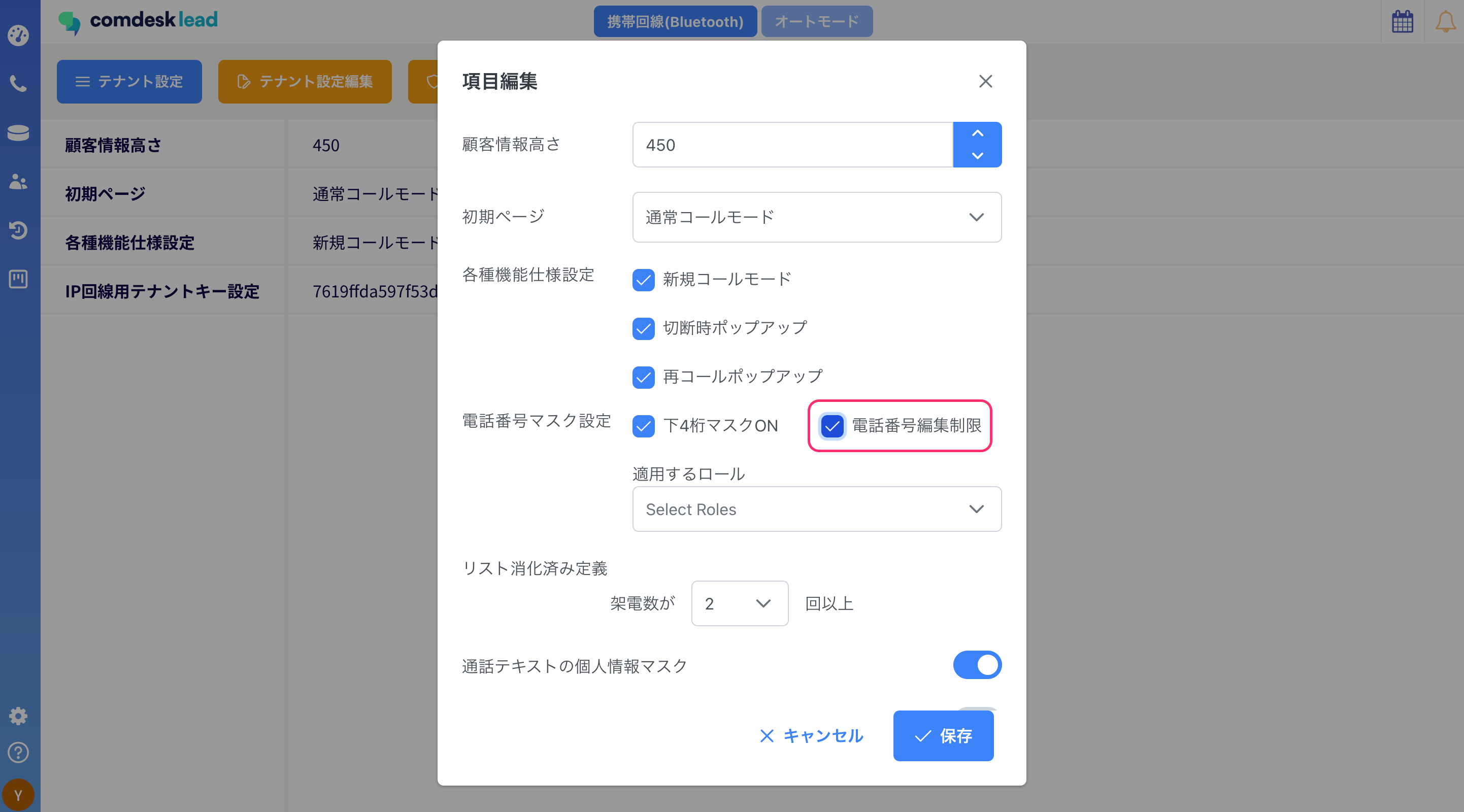Click the 7619ffda597f53d key value
Screen dimensions: 1464x812
[x=375, y=291]
